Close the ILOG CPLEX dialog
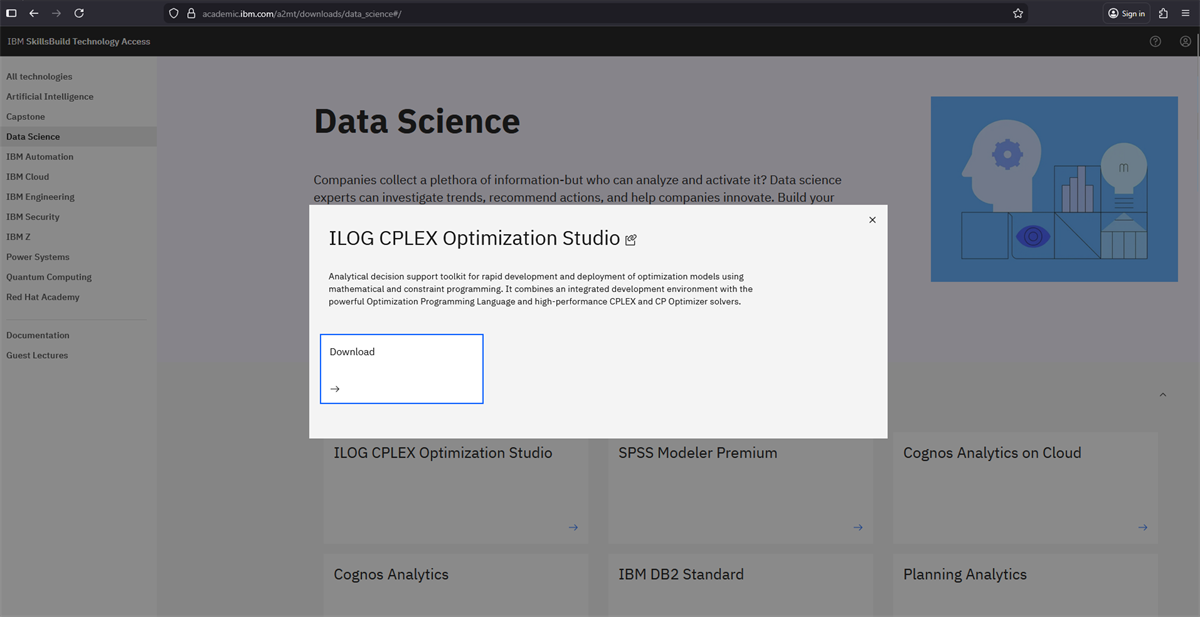 [x=872, y=220]
